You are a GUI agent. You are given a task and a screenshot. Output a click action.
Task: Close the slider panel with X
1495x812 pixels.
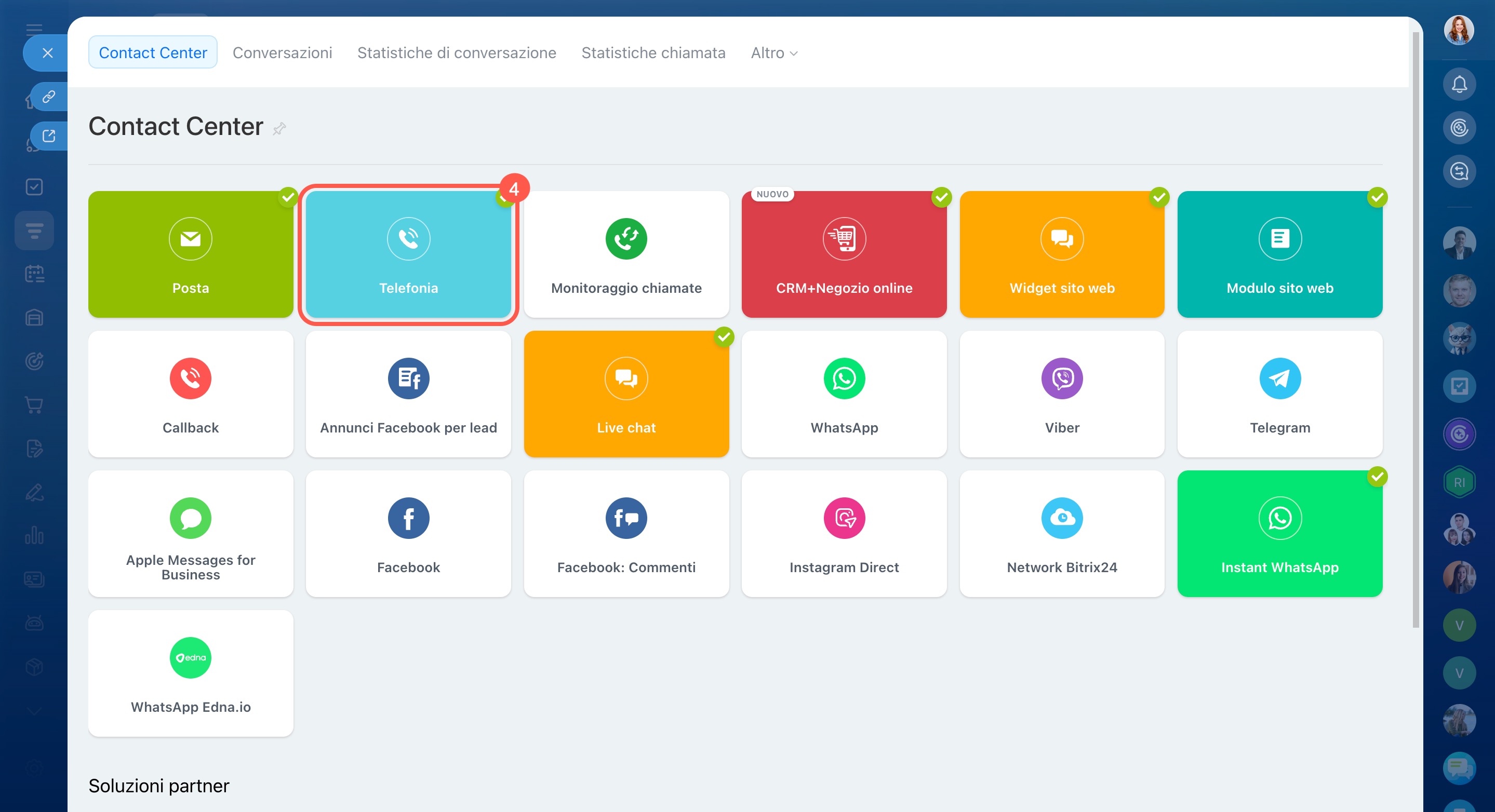tap(48, 53)
